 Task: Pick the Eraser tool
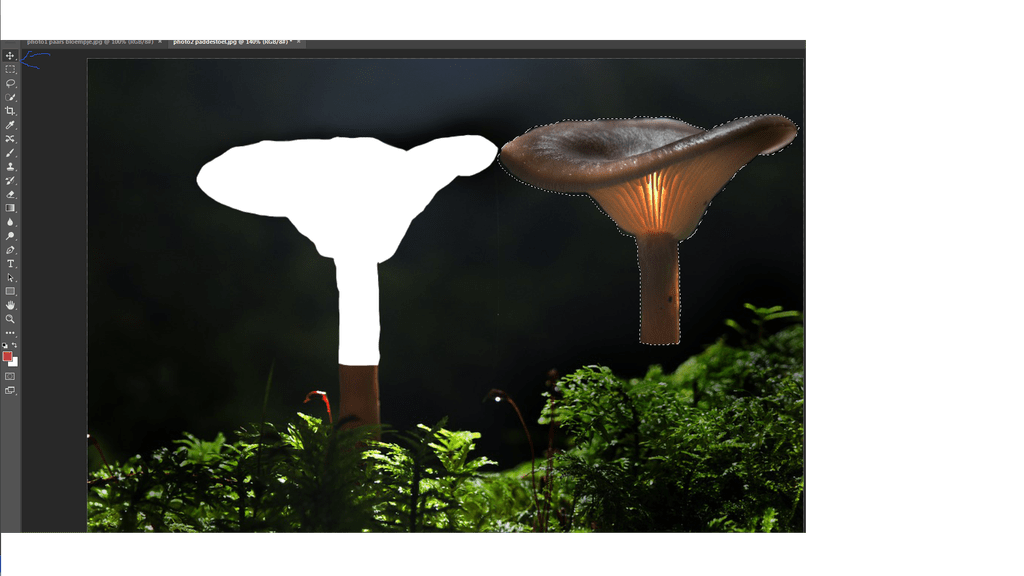pyautogui.click(x=10, y=194)
